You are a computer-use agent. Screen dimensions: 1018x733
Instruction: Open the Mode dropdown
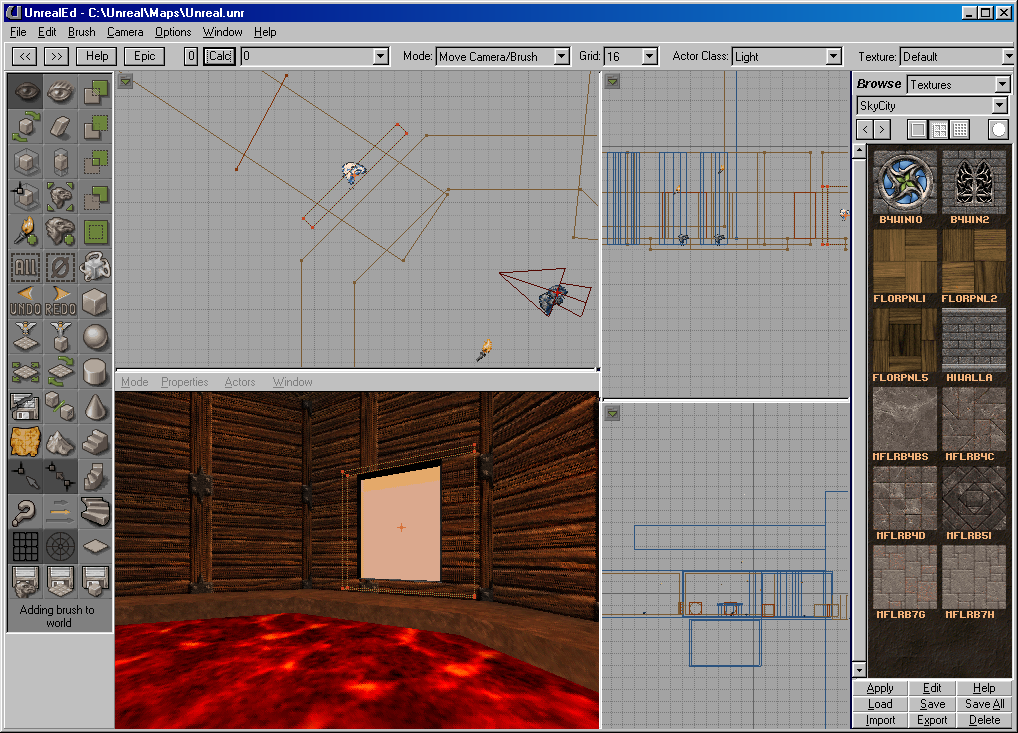(x=562, y=56)
